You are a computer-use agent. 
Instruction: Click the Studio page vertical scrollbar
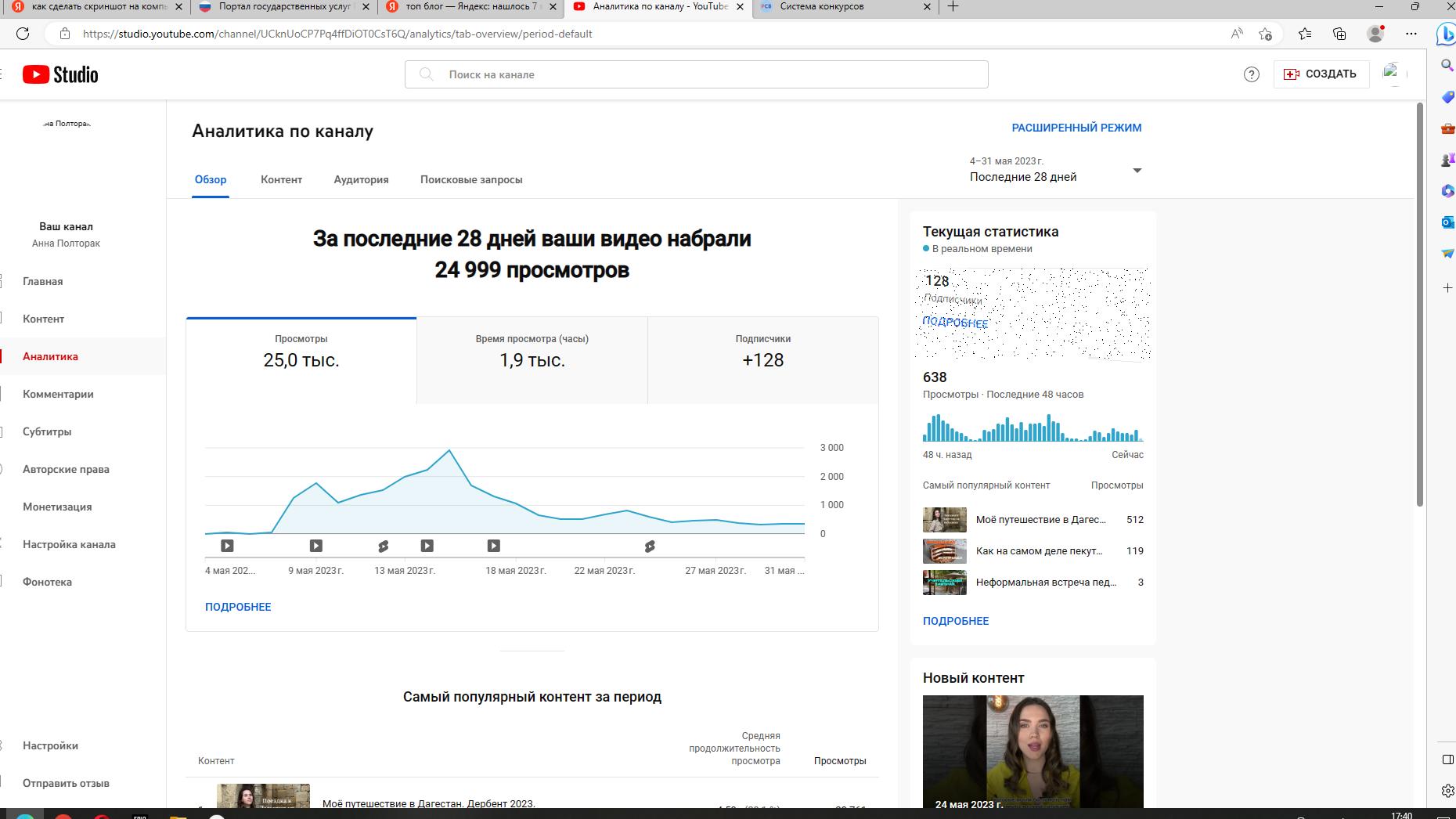click(x=1419, y=305)
